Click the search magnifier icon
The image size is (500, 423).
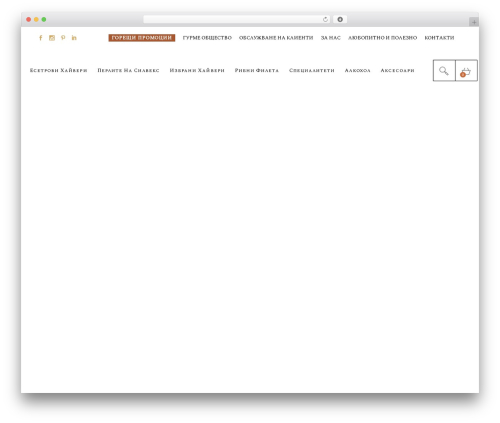click(444, 70)
